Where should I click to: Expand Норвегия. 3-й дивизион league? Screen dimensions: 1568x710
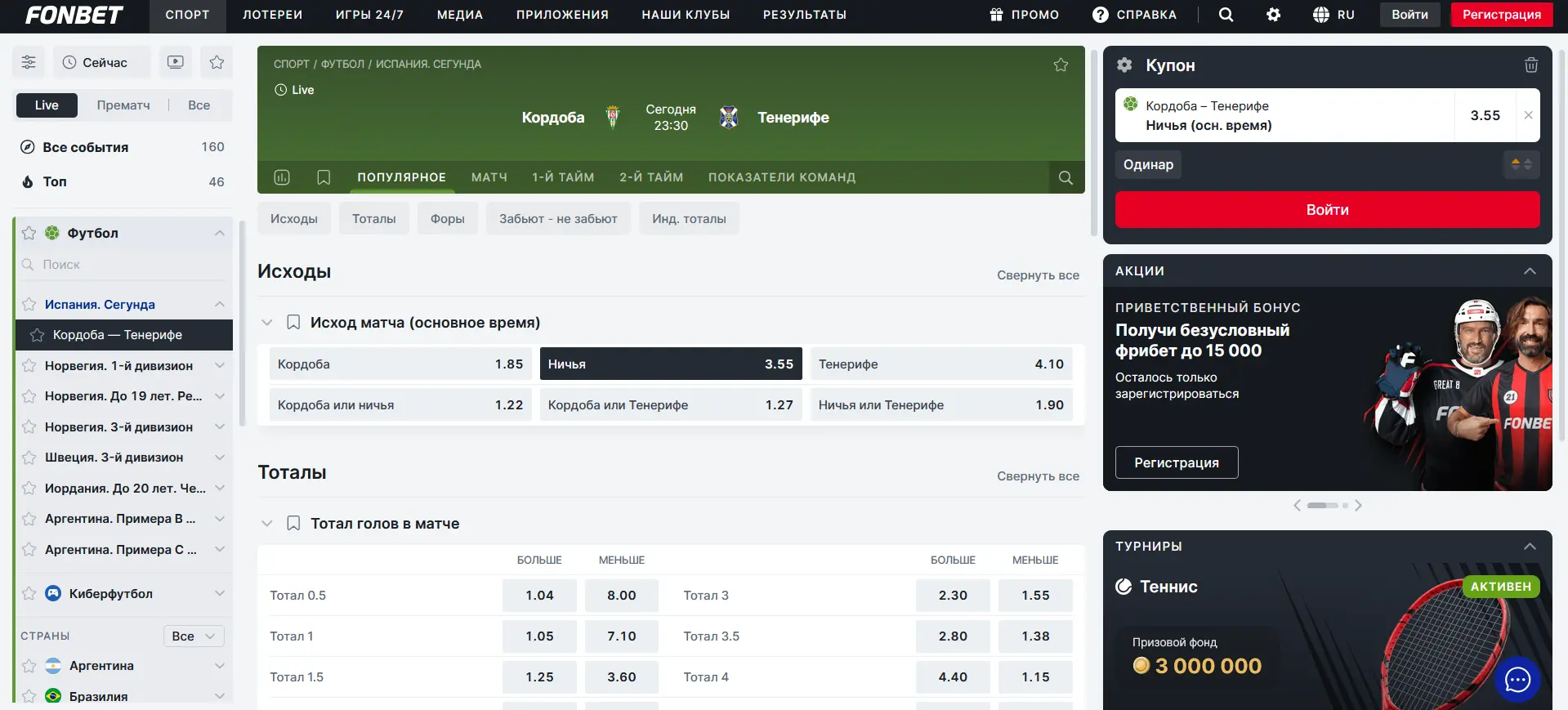pyautogui.click(x=219, y=427)
